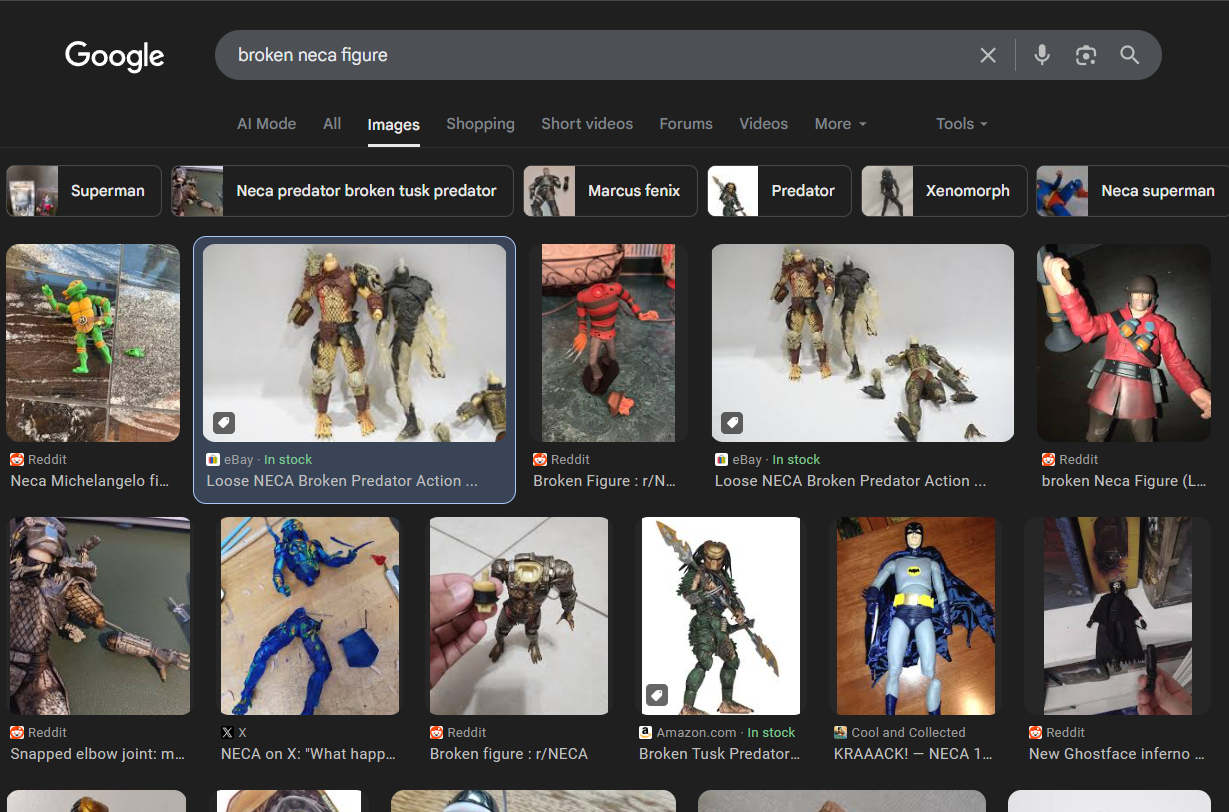The width and height of the screenshot is (1229, 812).
Task: Open 'Broken Tusk Predator...' result title
Action: 720,754
